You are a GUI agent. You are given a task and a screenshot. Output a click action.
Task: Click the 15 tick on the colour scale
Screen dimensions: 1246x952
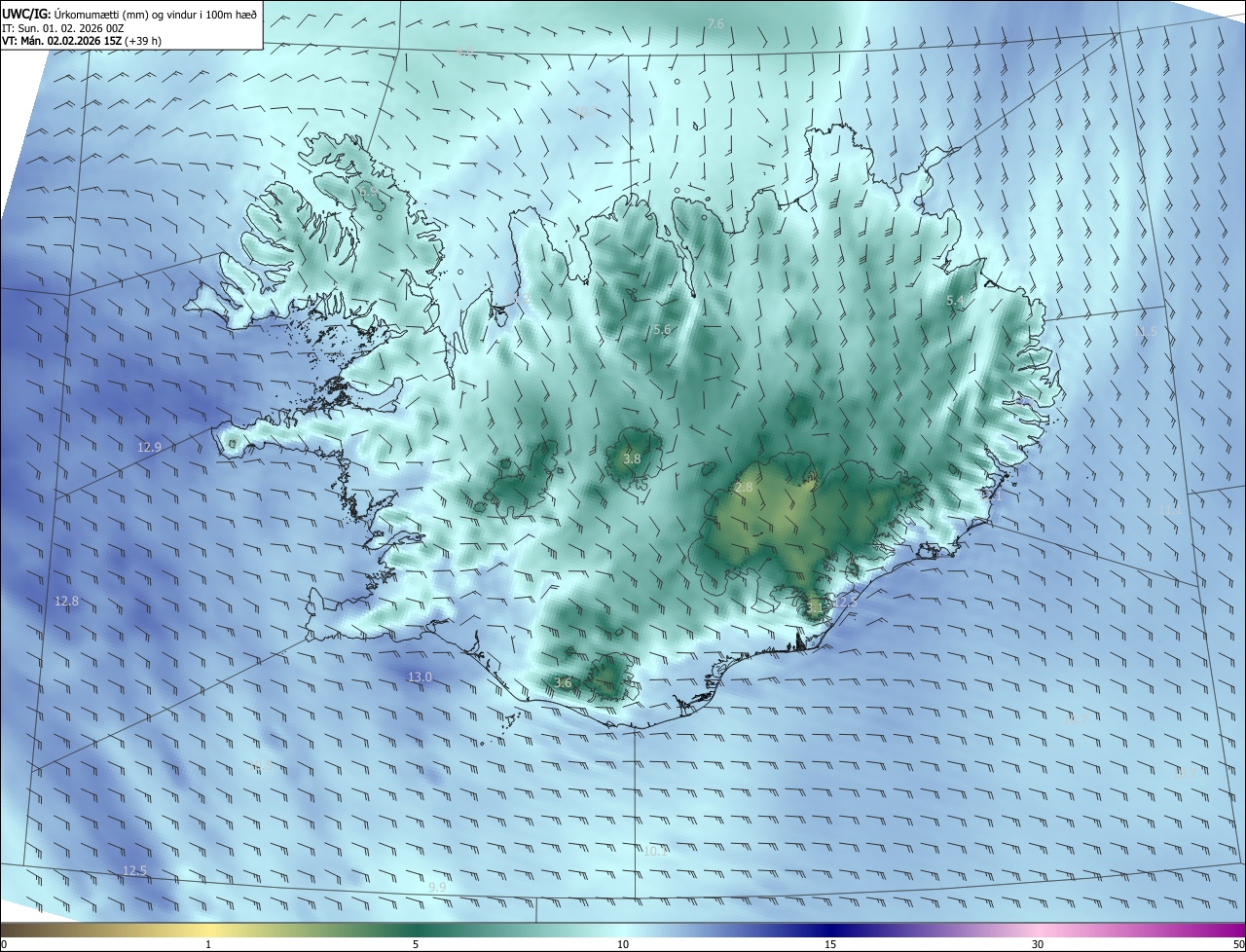830,944
